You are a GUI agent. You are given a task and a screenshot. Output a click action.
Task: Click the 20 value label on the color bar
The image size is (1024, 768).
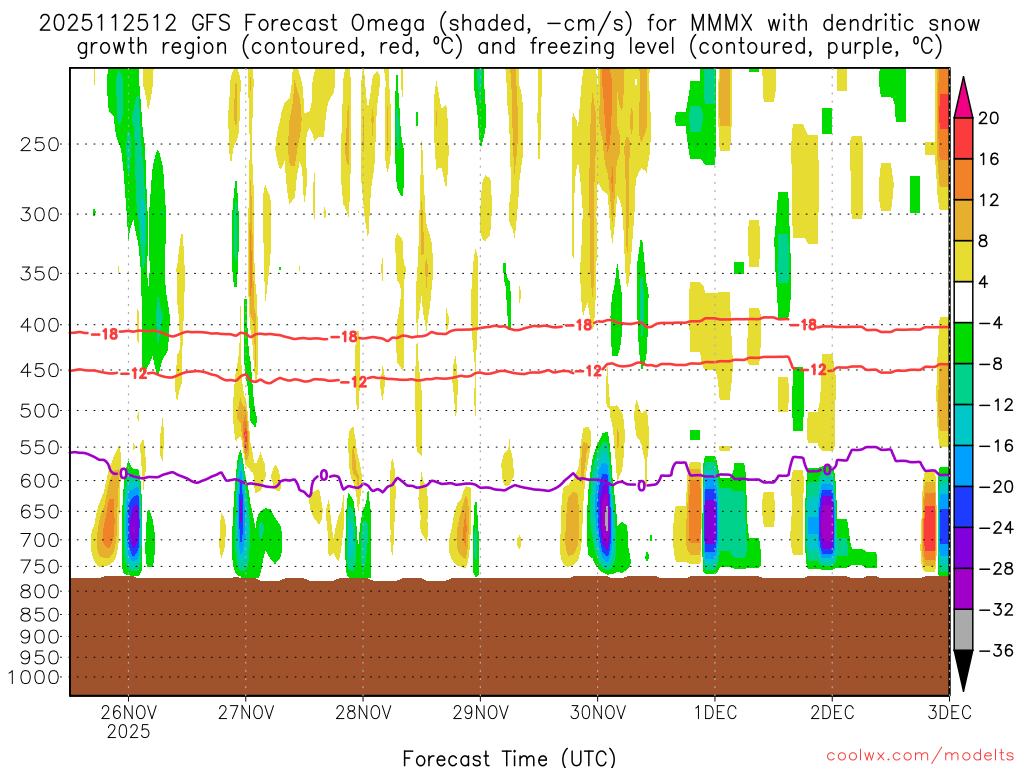coord(989,118)
